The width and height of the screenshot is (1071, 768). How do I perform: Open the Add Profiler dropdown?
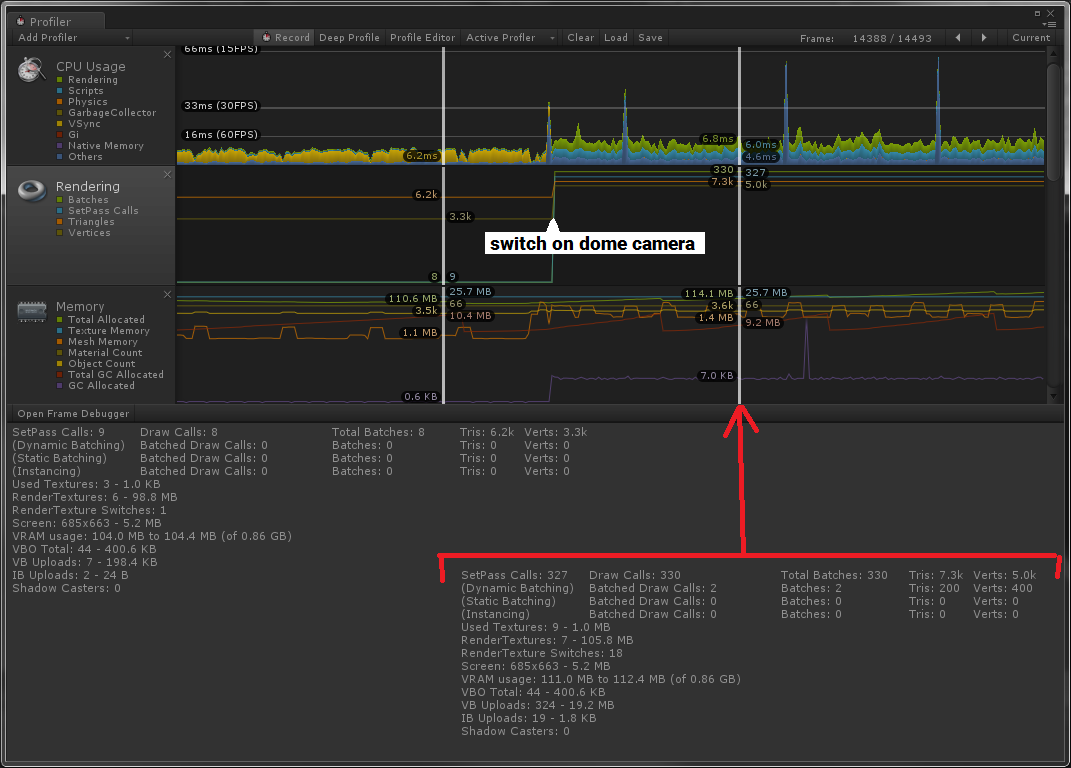[72, 38]
